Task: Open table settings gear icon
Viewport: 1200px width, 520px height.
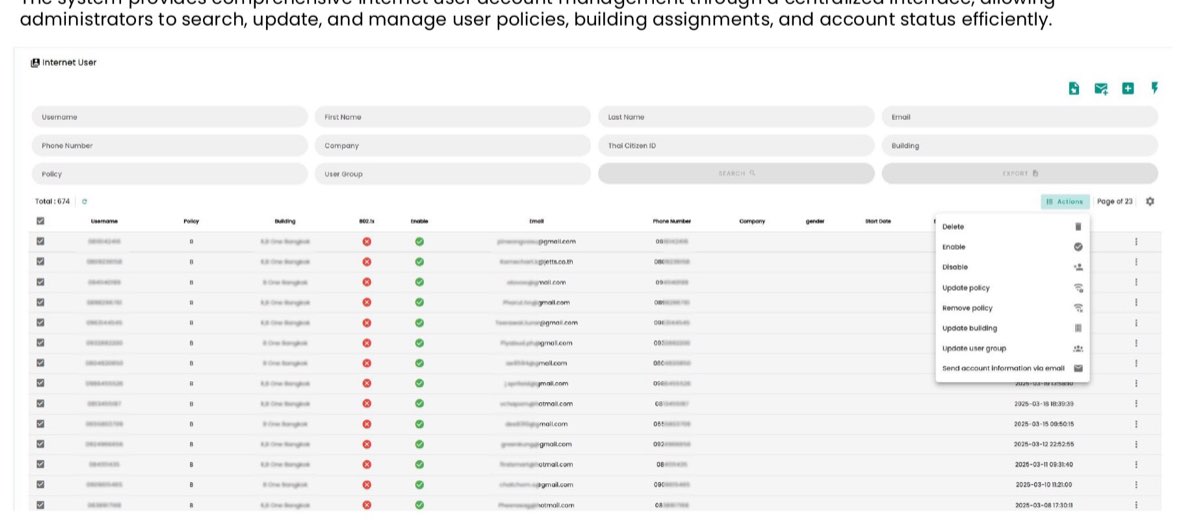Action: 1150,201
